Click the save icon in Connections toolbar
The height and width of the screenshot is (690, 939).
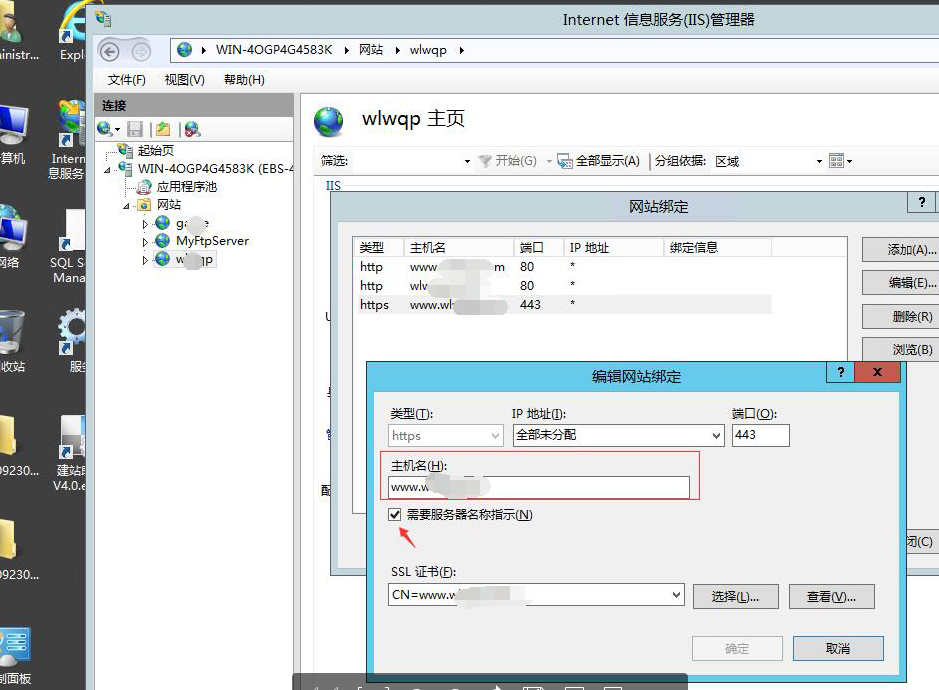[x=135, y=129]
